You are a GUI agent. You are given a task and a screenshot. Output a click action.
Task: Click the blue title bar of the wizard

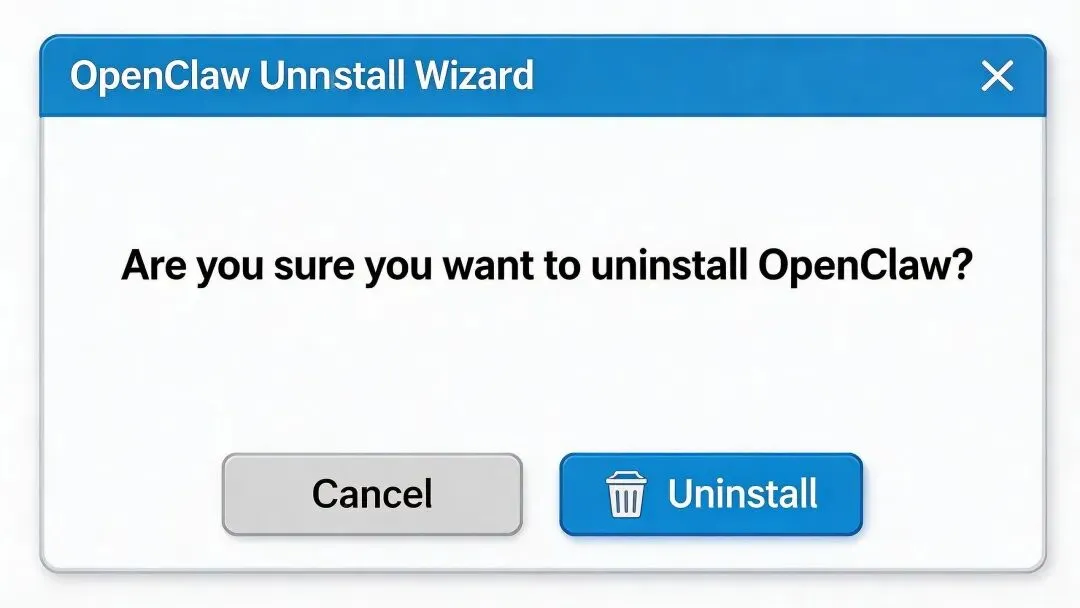click(543, 76)
